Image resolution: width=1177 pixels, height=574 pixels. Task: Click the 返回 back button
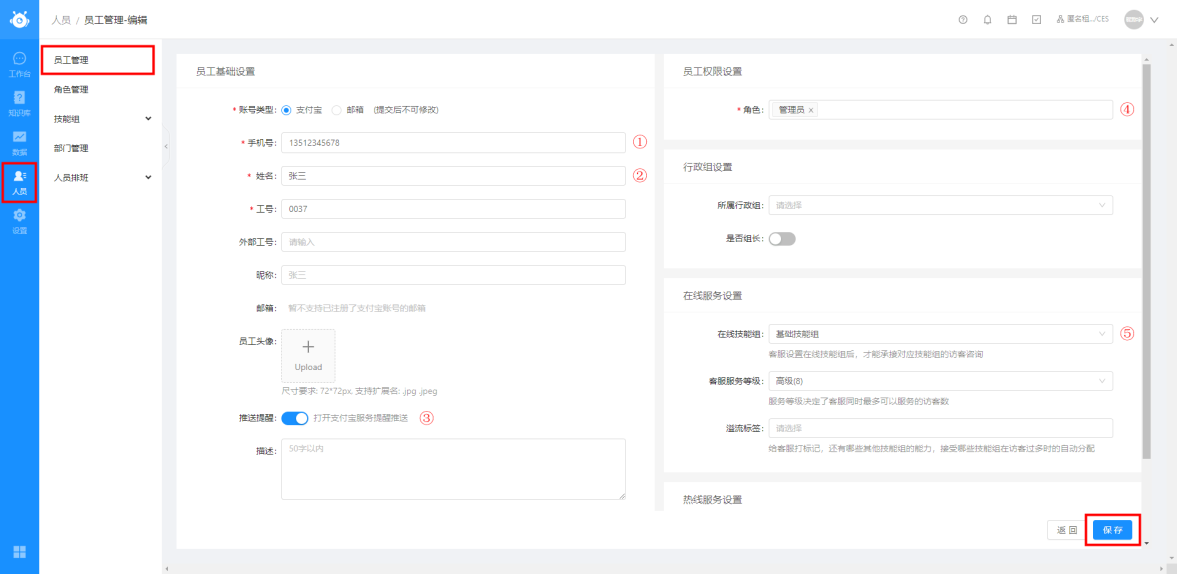pyautogui.click(x=1067, y=530)
